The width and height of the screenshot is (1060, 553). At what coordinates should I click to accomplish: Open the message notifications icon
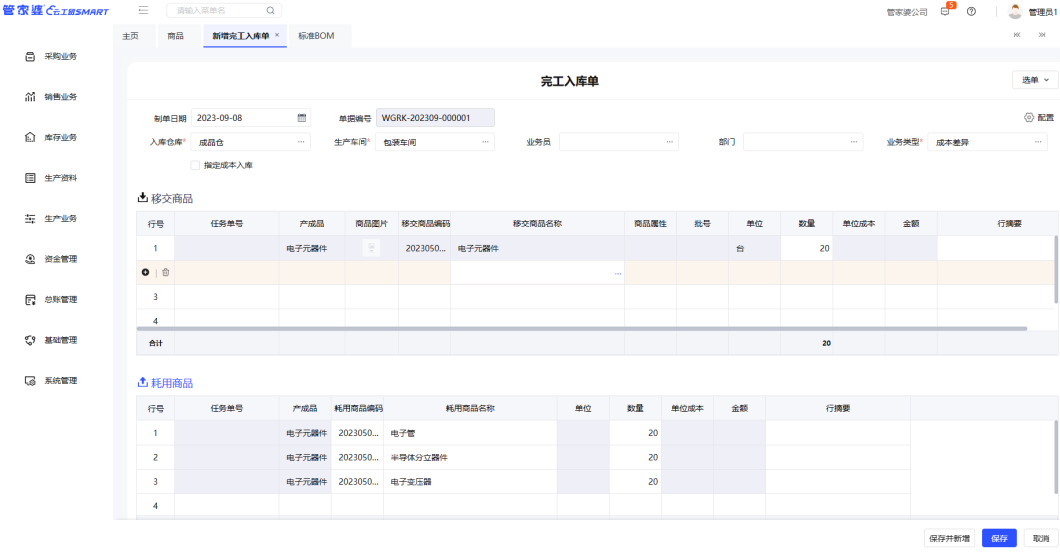click(946, 11)
